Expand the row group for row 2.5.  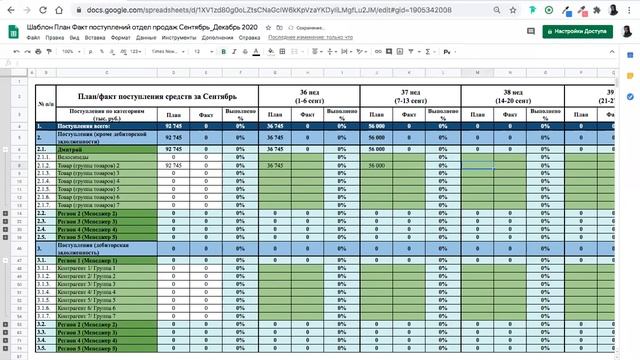[x=5, y=237]
